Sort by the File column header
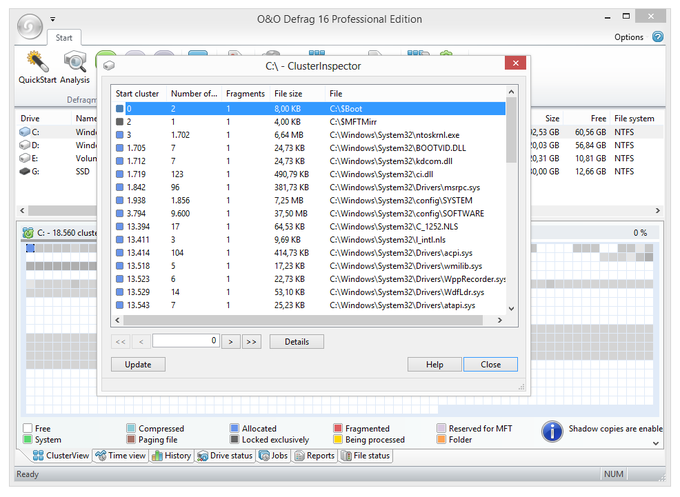Image resolution: width=680 pixels, height=497 pixels. coord(415,93)
